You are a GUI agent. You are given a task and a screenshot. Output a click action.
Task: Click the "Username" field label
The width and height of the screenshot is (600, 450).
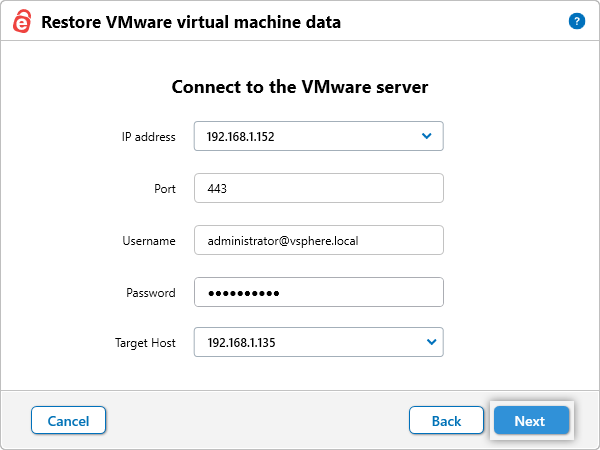coord(150,241)
